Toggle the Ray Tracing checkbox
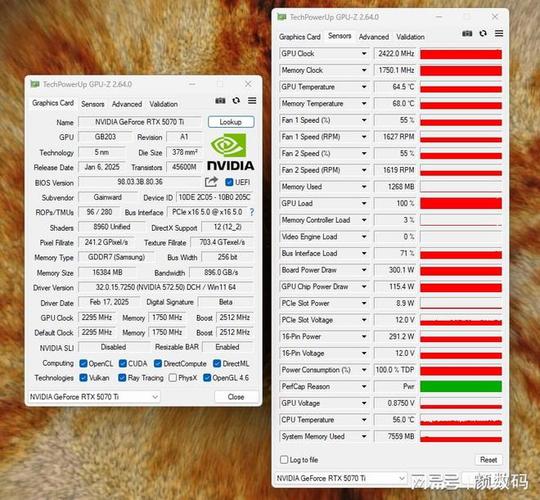 coord(122,377)
